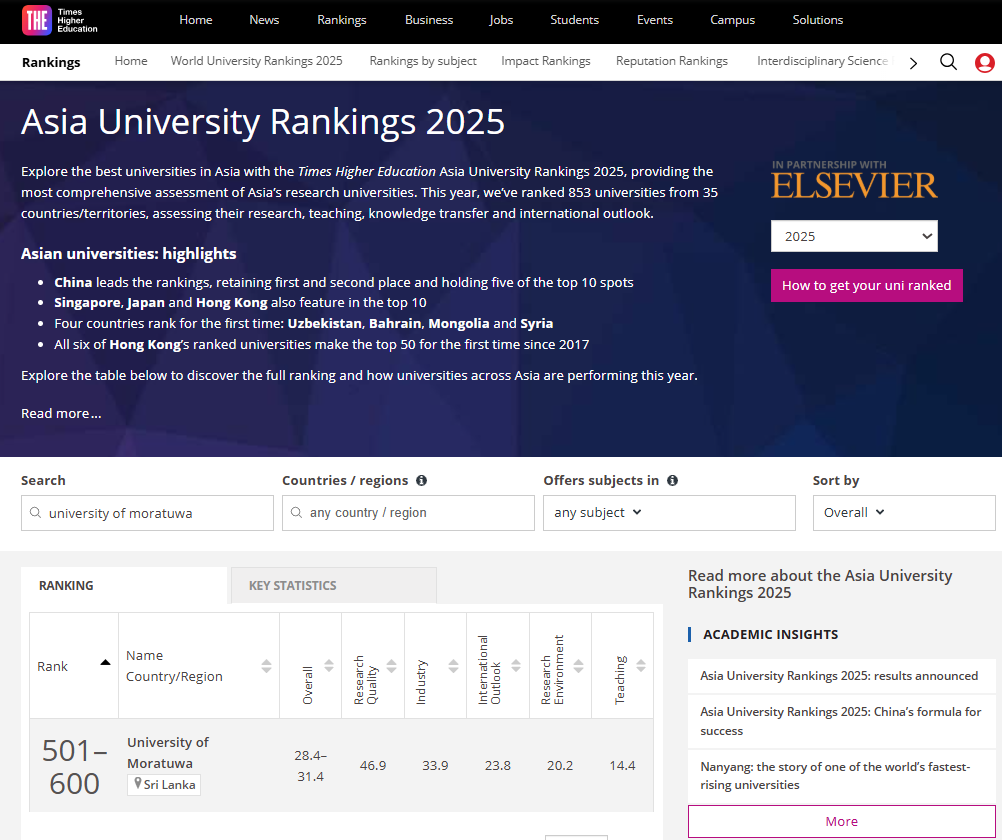
Task: Open the News menu item
Action: [x=264, y=20]
